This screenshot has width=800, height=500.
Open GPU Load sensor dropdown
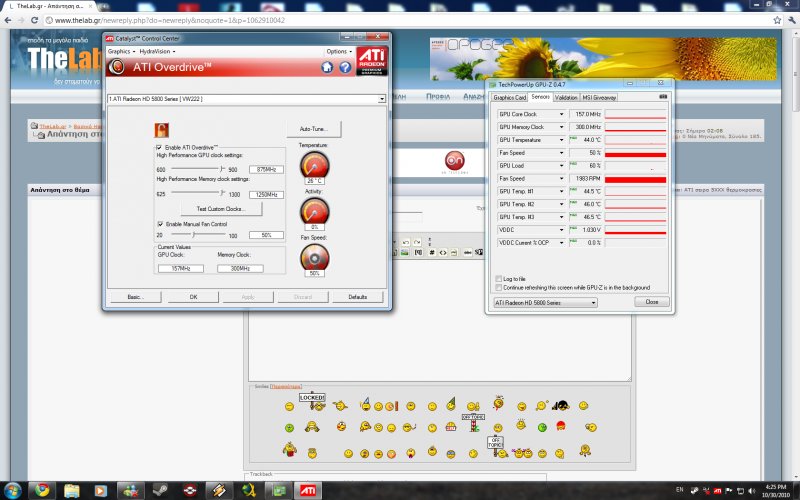(x=561, y=166)
